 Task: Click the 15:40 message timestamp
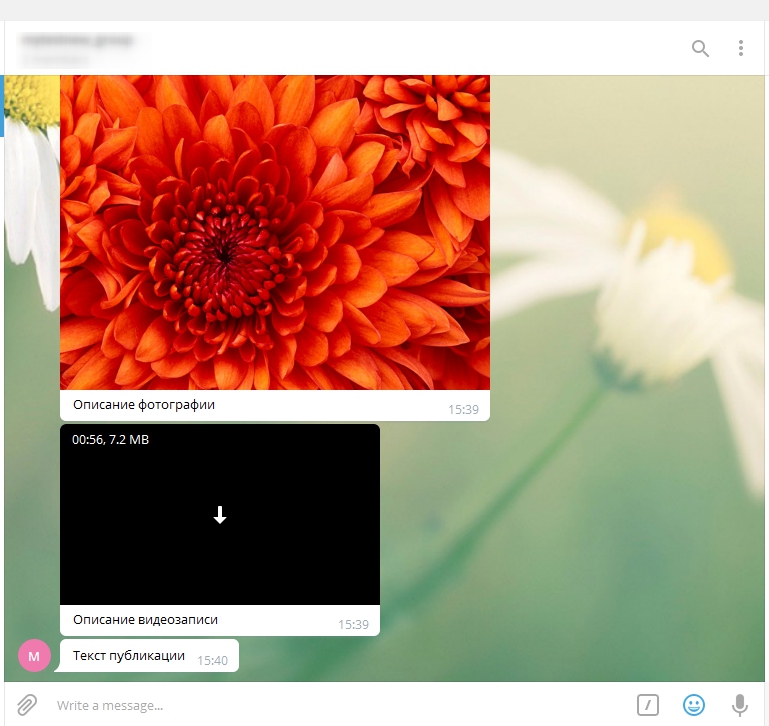pos(212,661)
